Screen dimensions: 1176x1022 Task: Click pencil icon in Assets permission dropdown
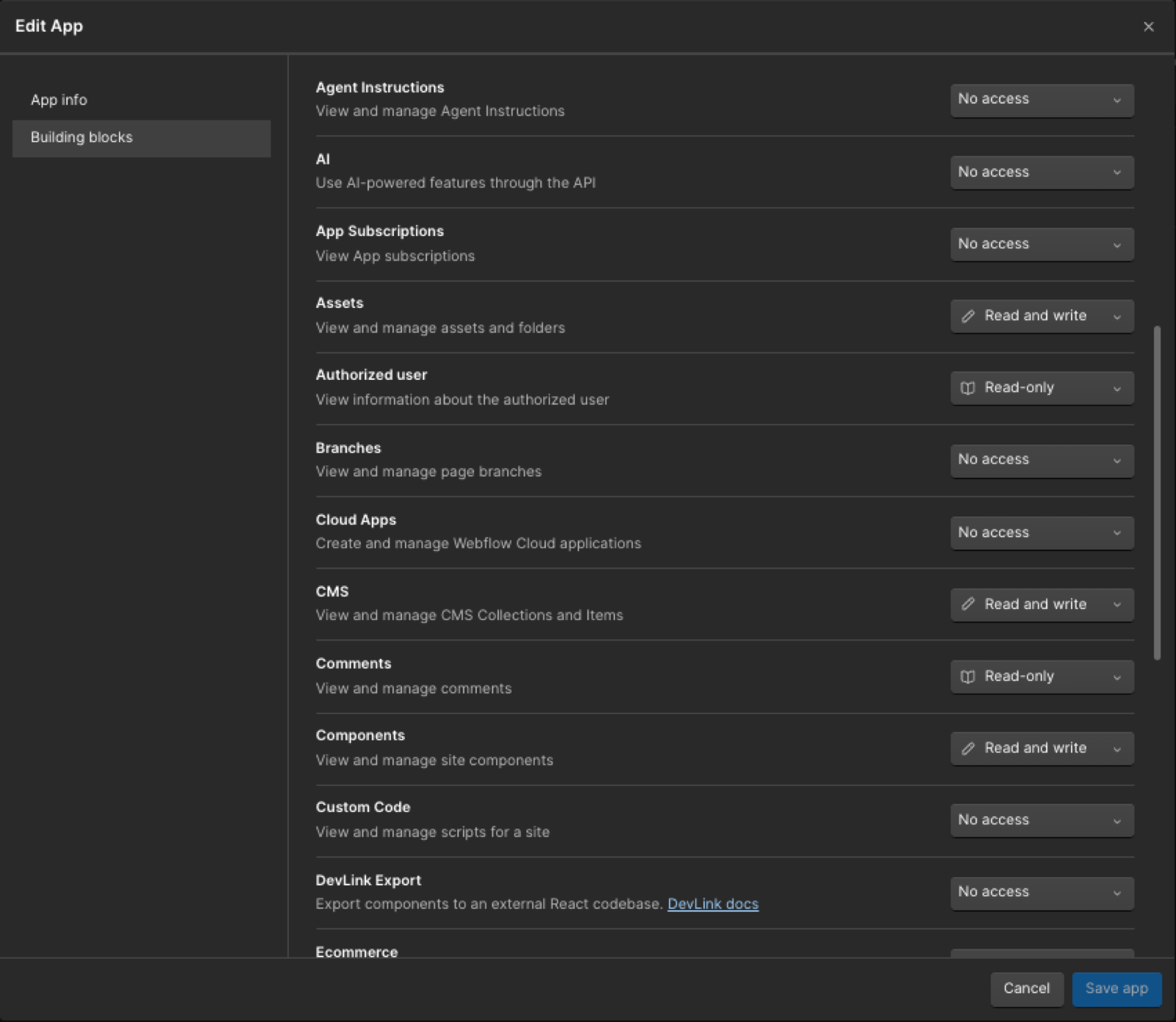(968, 316)
